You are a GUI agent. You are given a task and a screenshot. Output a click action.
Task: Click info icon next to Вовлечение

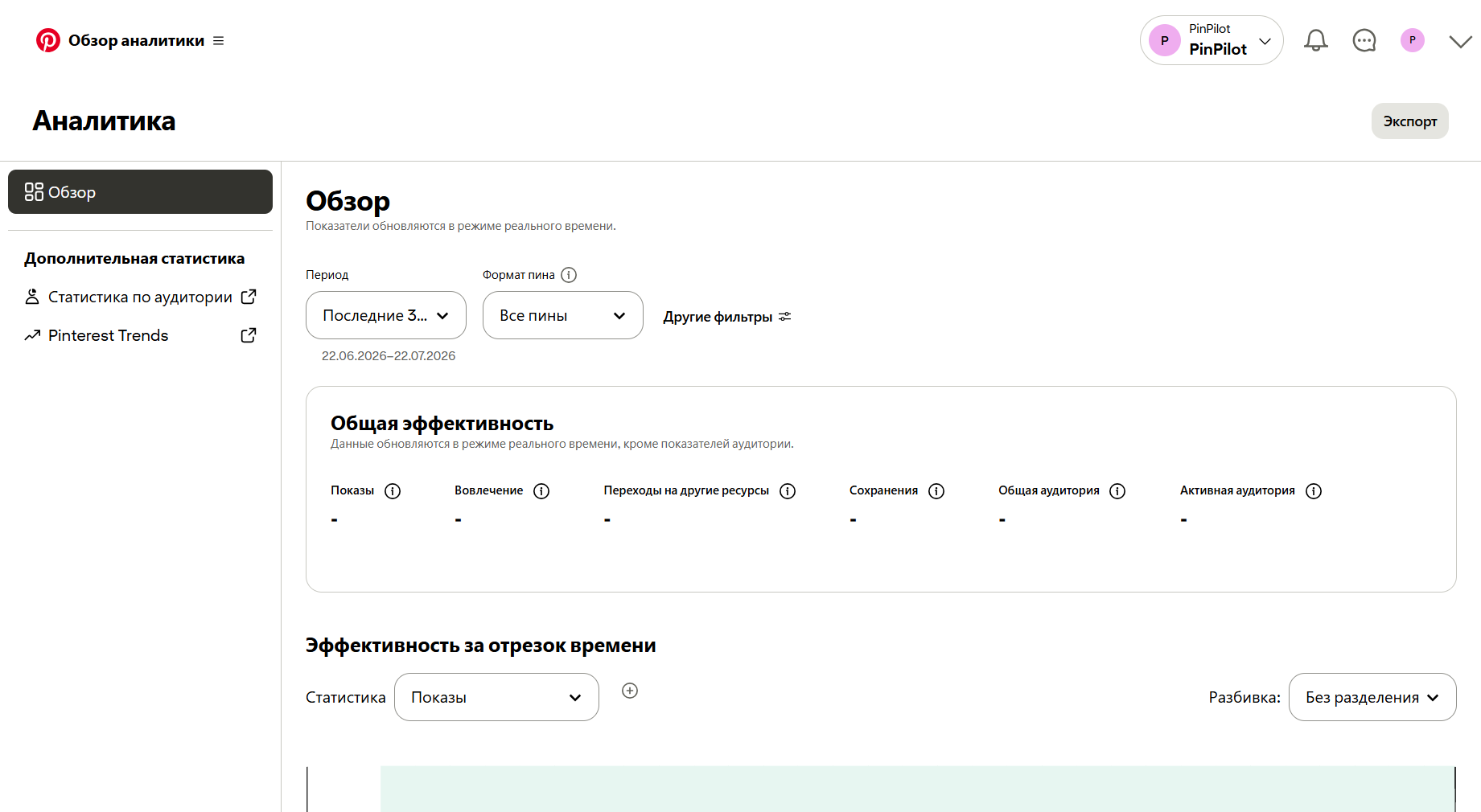541,491
